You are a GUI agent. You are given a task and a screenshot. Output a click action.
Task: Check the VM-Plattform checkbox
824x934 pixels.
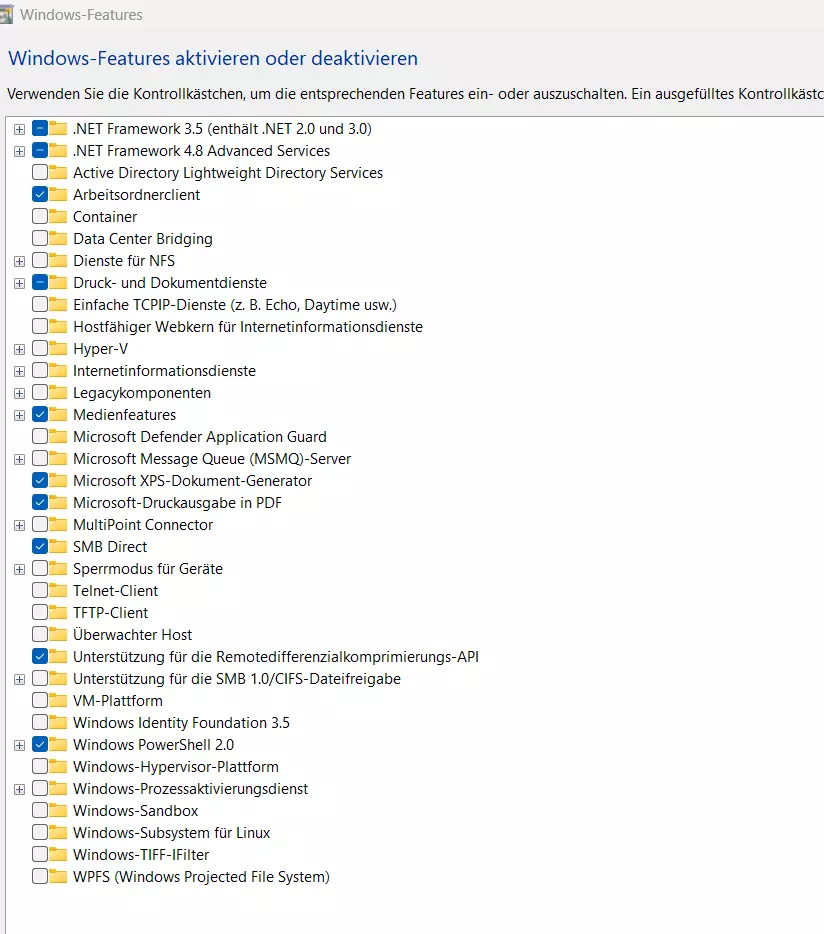[x=40, y=700]
